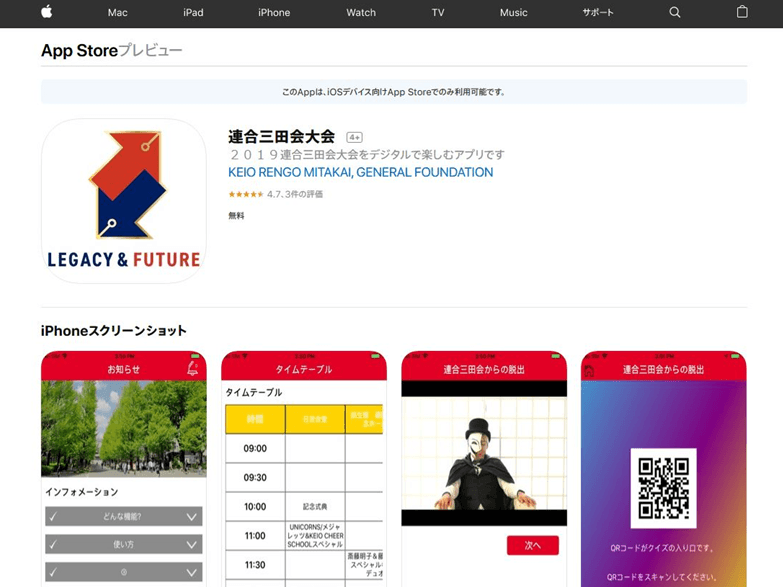Click the QRコードがクイズの入り口です text
Image resolution: width=783 pixels, height=587 pixels.
click(663, 548)
